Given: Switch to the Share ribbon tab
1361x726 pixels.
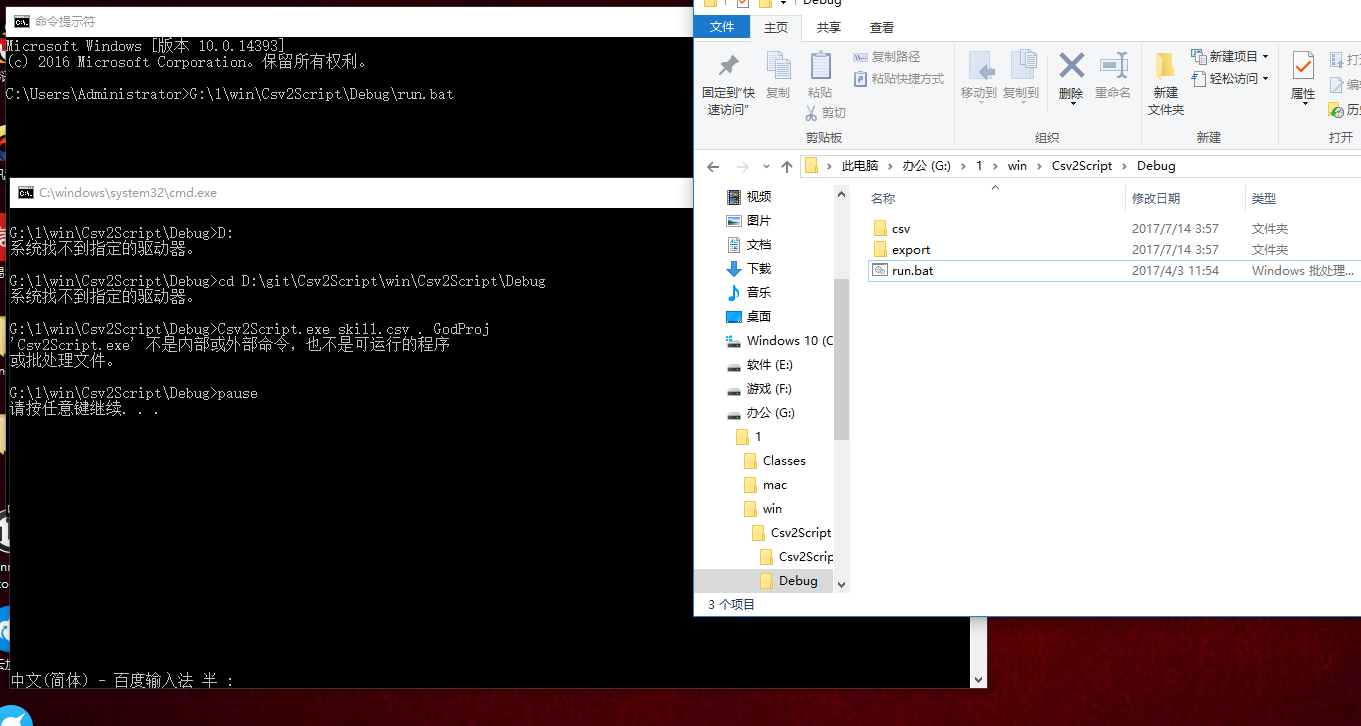Looking at the screenshot, I should [829, 27].
